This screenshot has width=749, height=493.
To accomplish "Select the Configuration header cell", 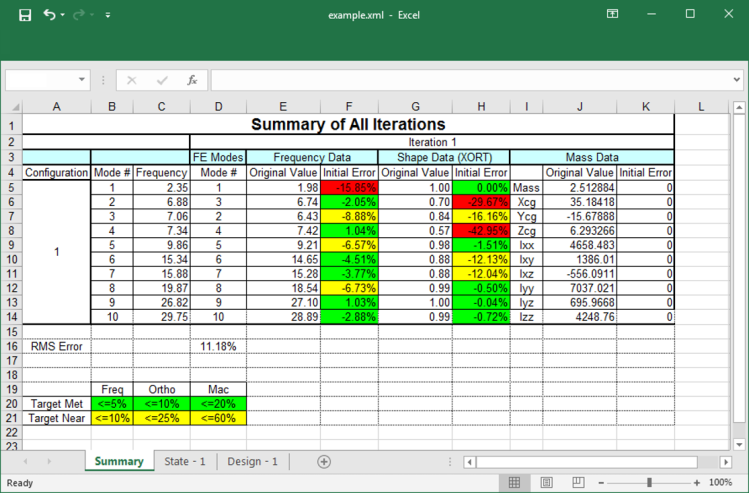I will tap(56, 172).
